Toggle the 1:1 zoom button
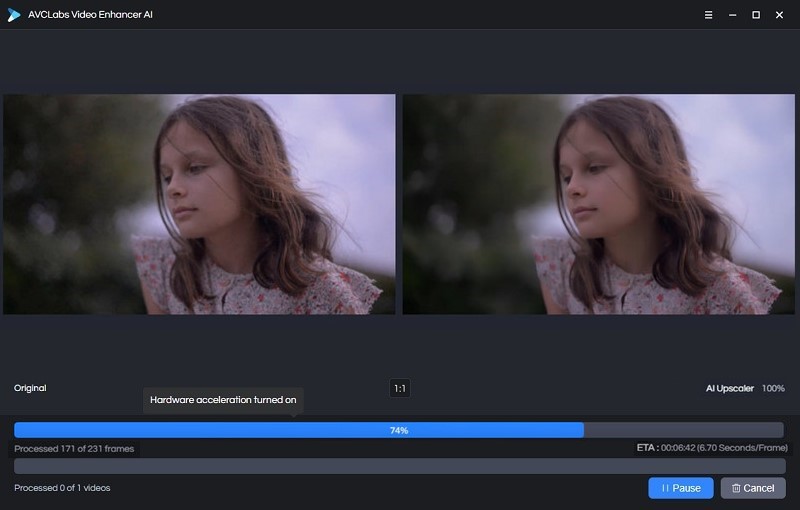The height and width of the screenshot is (510, 800). (399, 389)
